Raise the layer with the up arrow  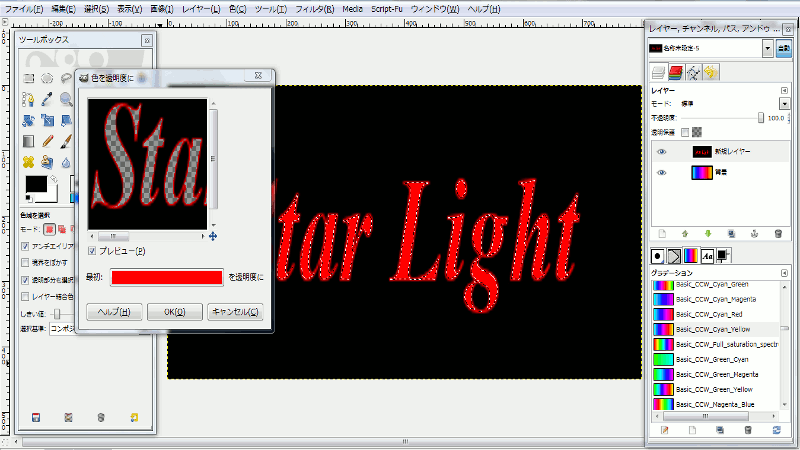coord(685,234)
